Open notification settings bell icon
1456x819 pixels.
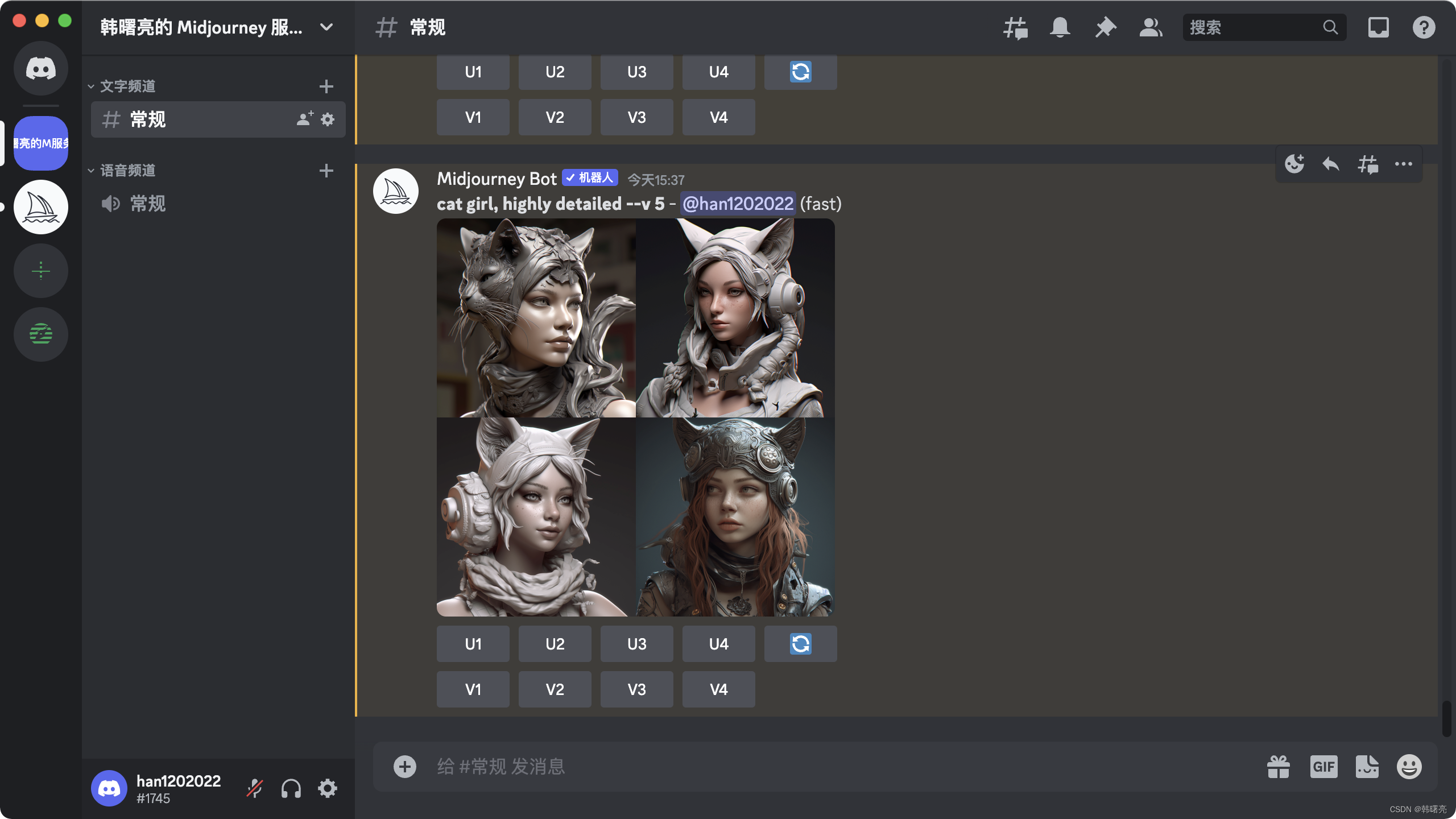1060,27
